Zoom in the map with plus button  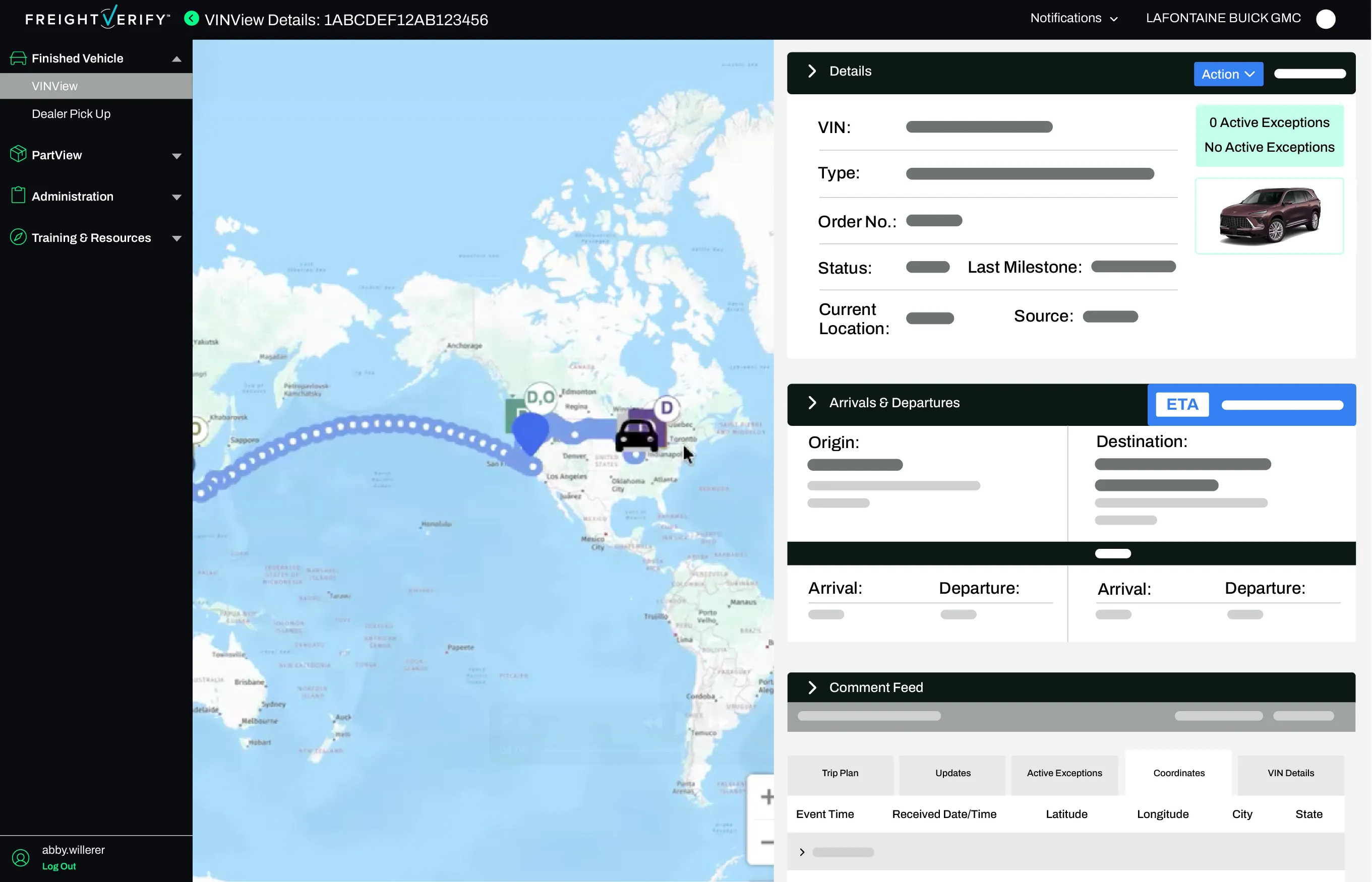(766, 797)
